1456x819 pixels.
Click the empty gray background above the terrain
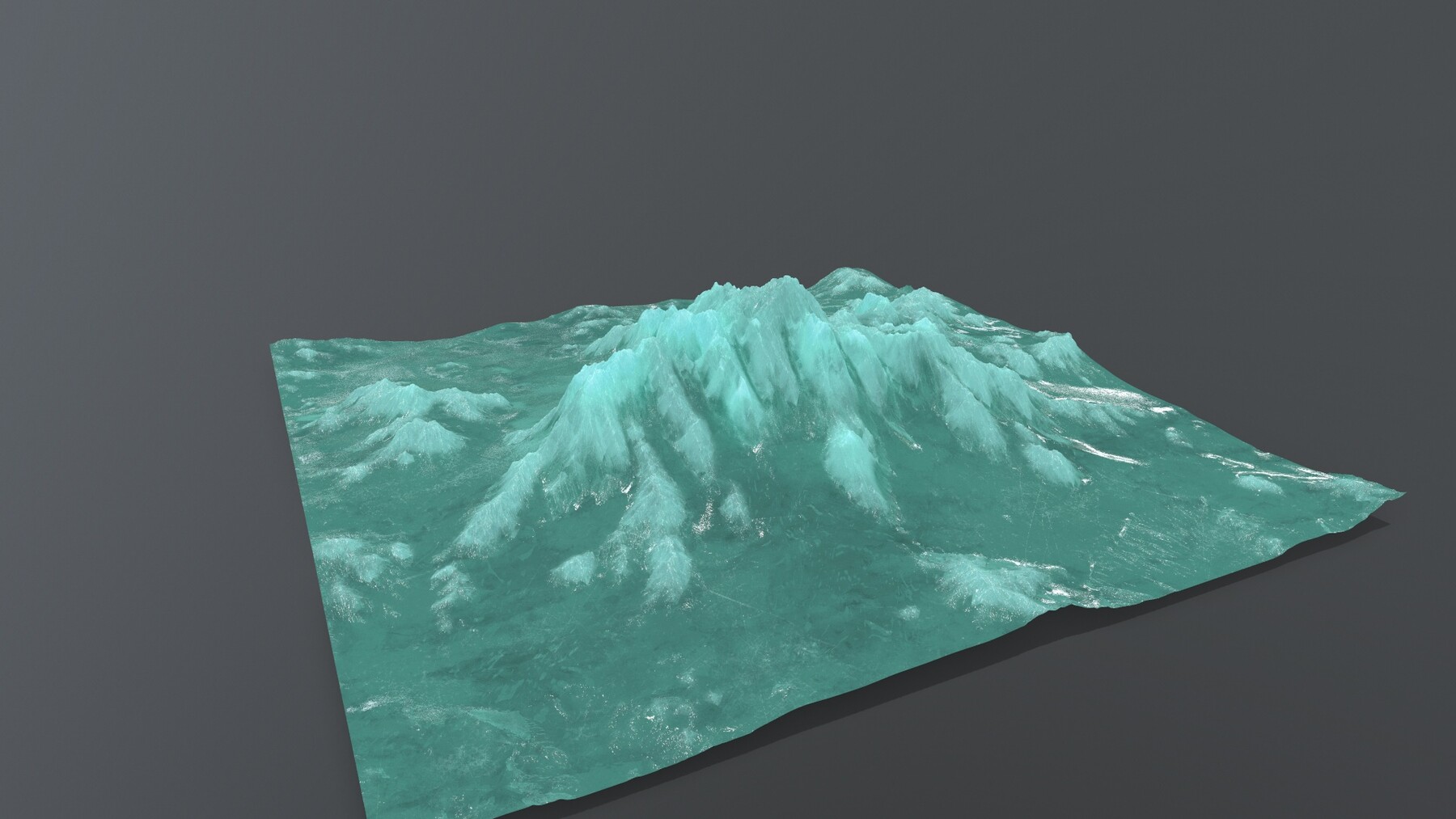tap(728, 121)
